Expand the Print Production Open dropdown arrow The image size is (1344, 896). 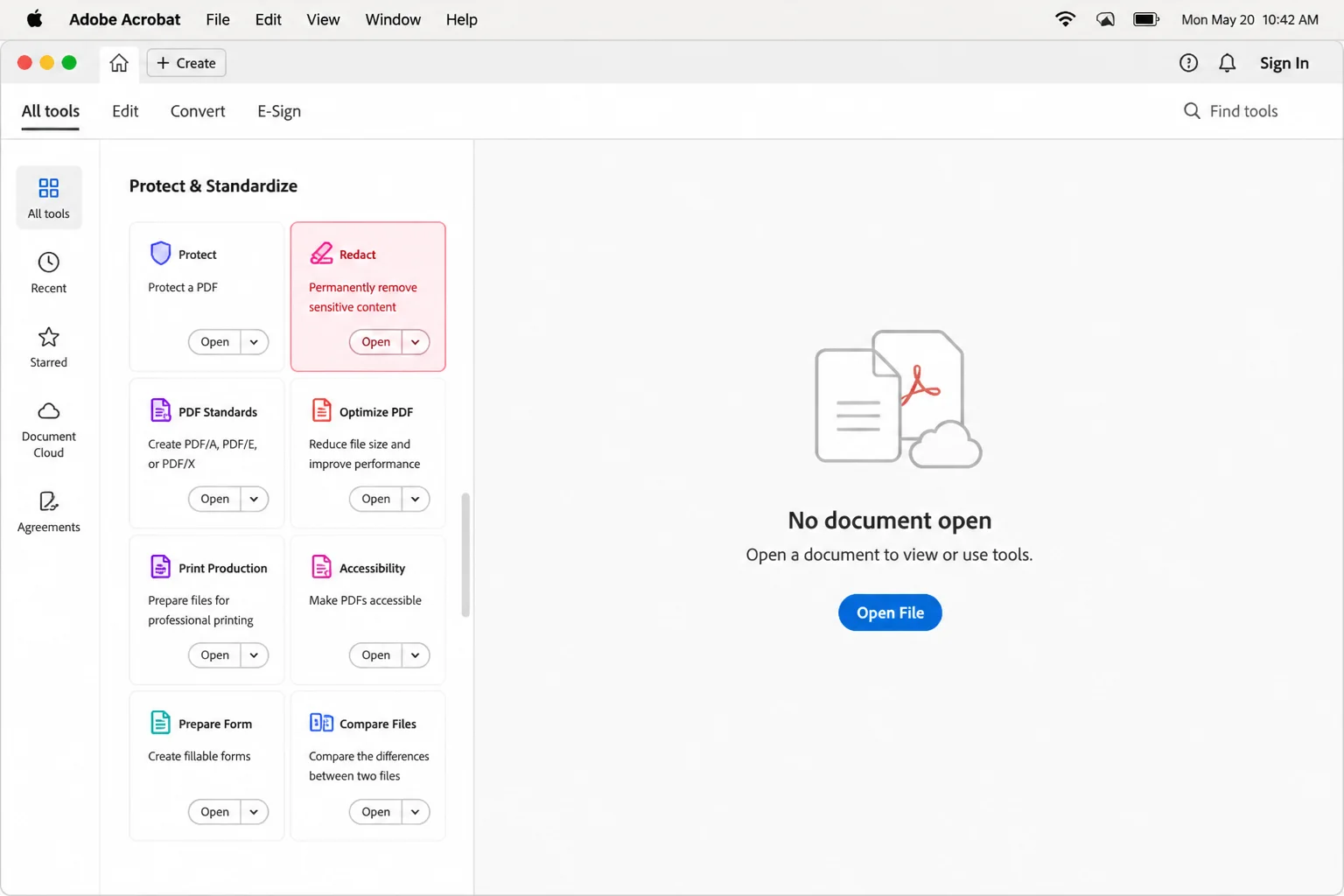click(x=254, y=655)
